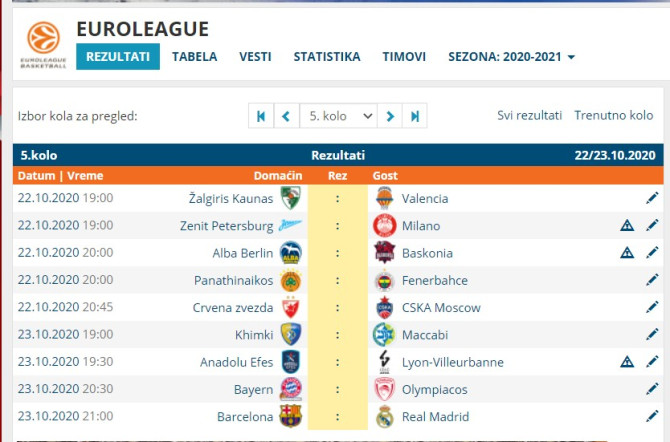
Task: Expand the Sezona 2020-2021 season menu
Action: pos(511,57)
